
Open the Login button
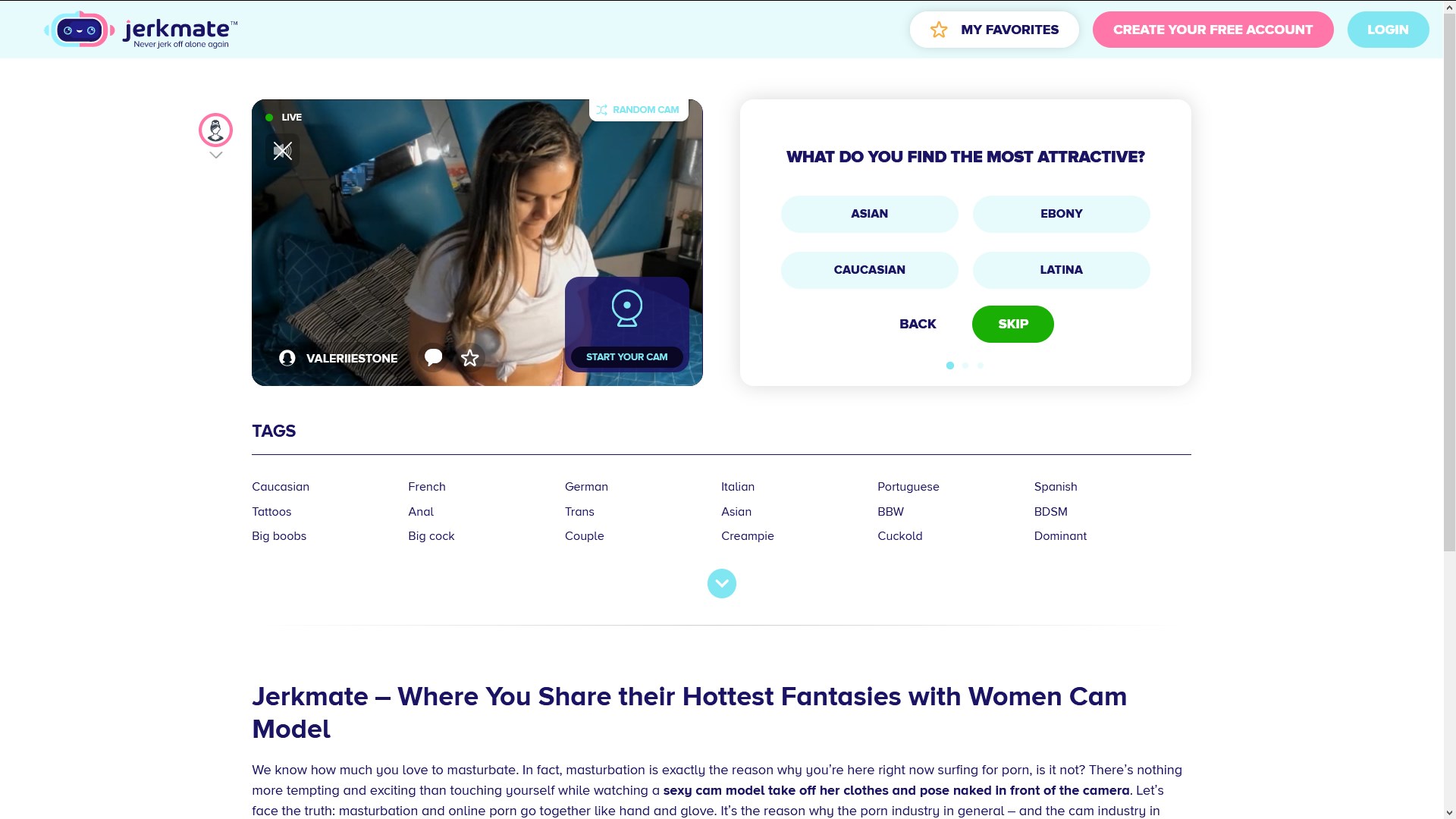pyautogui.click(x=1388, y=30)
